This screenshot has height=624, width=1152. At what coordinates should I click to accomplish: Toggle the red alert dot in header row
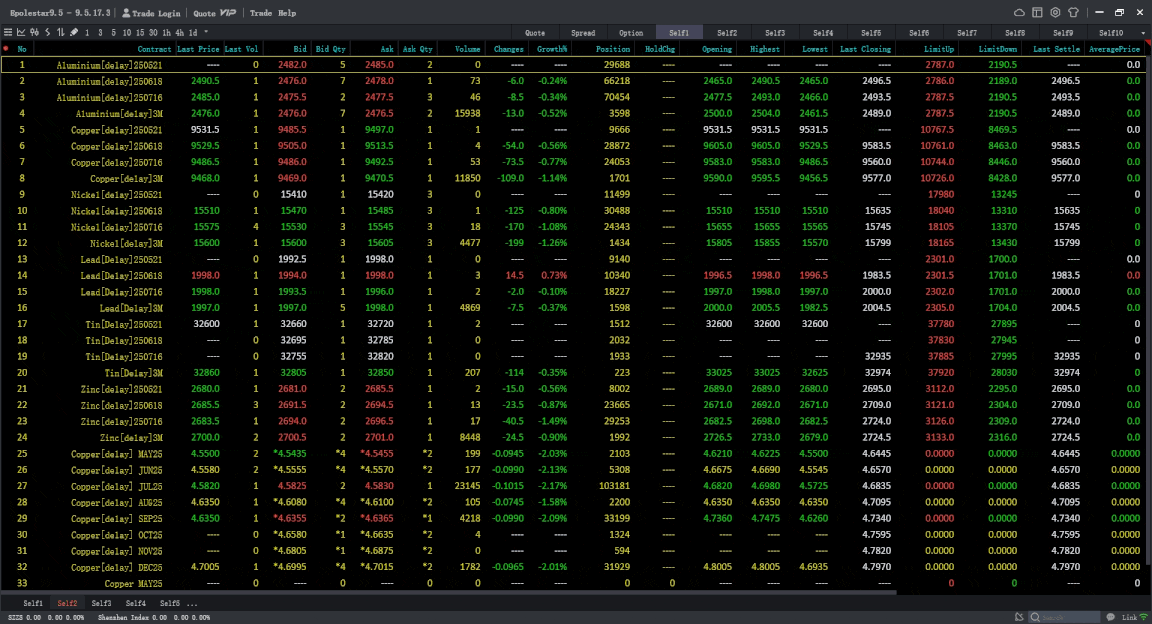(8, 47)
